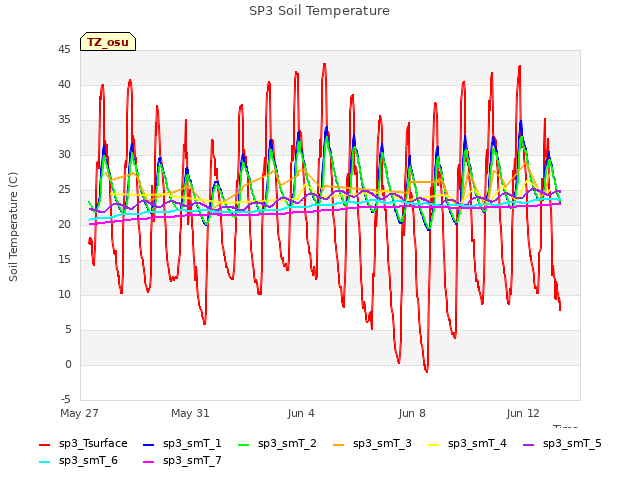Toggle sp3_smT_4 series in legend

(467, 443)
